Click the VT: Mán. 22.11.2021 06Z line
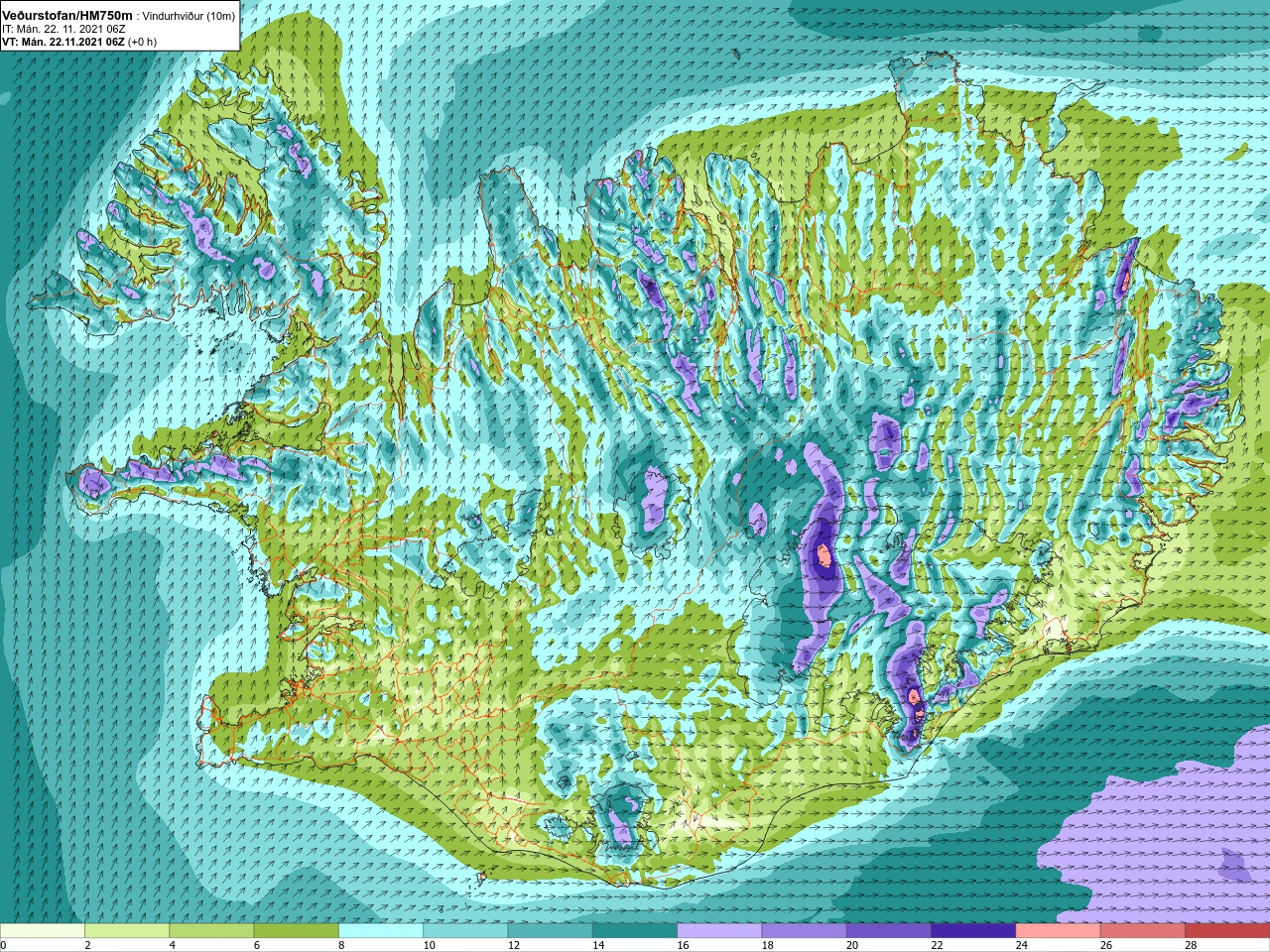This screenshot has width=1270, height=952. [63, 42]
